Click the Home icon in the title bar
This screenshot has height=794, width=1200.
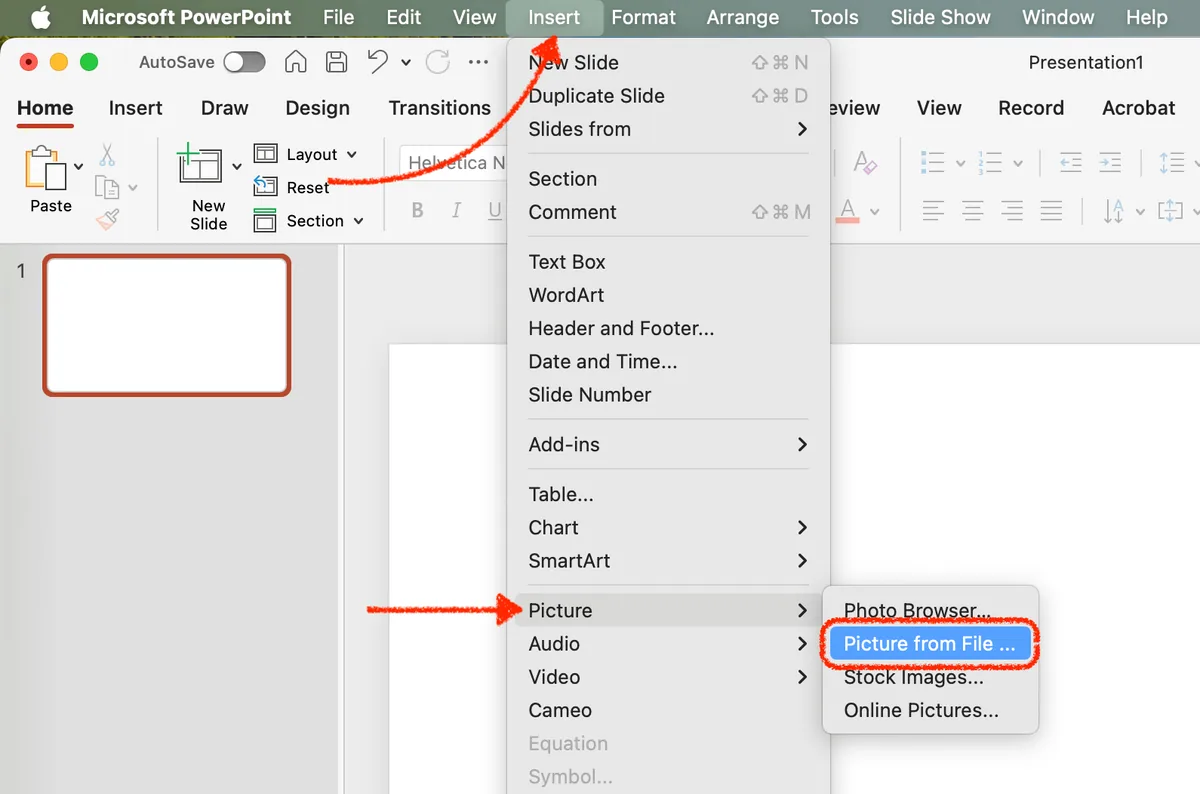(295, 62)
